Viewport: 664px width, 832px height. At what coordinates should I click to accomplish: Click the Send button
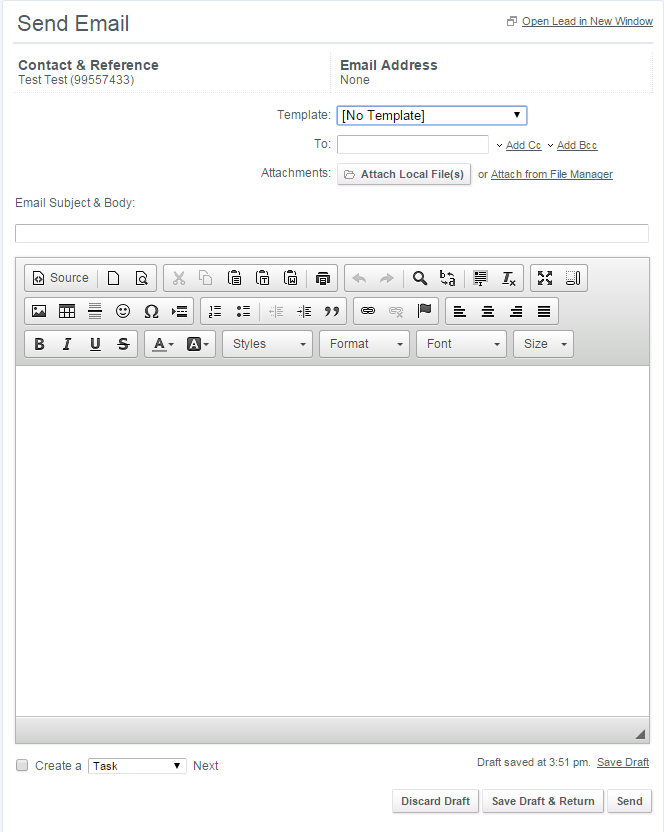629,801
